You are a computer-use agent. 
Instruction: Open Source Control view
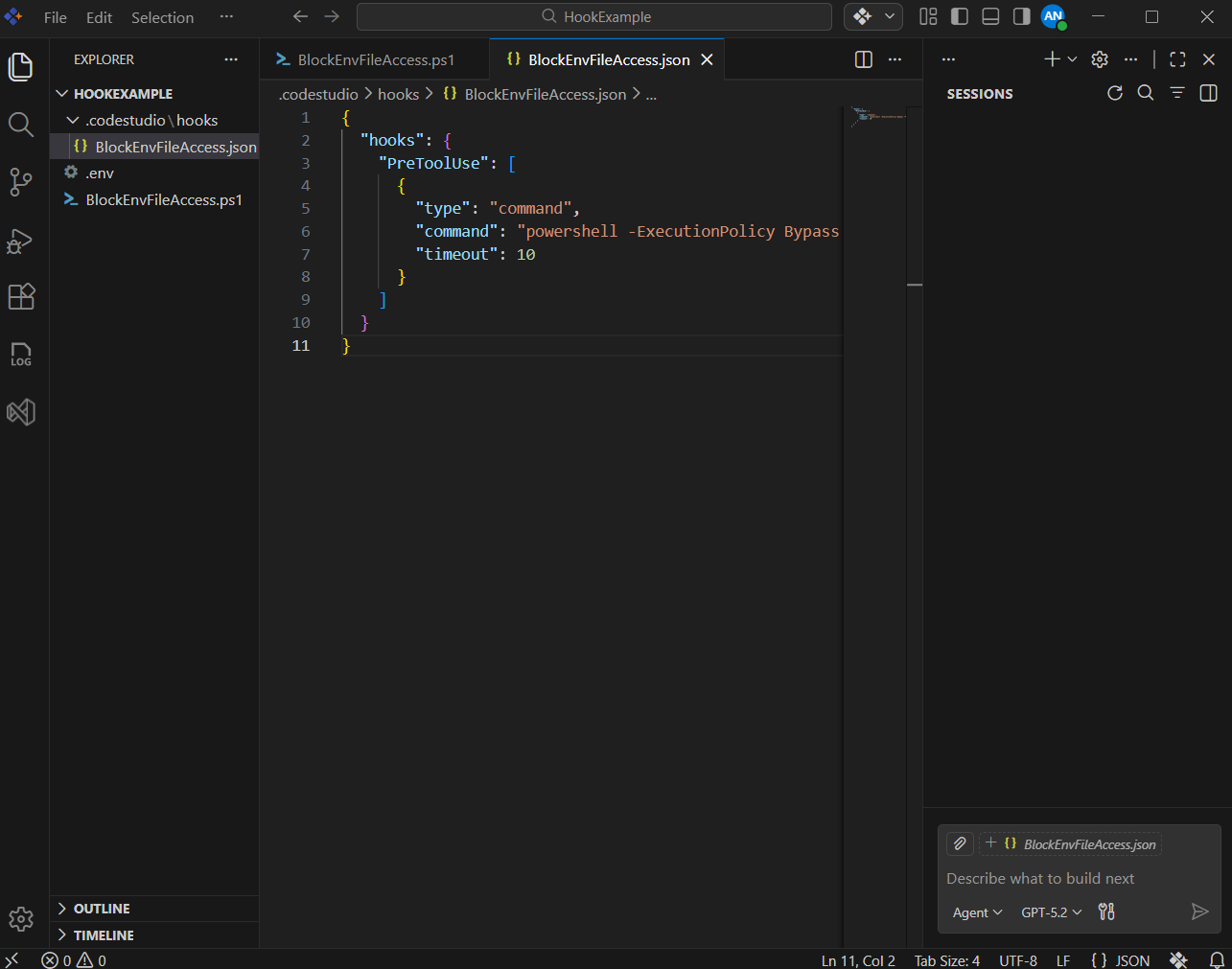[x=21, y=182]
